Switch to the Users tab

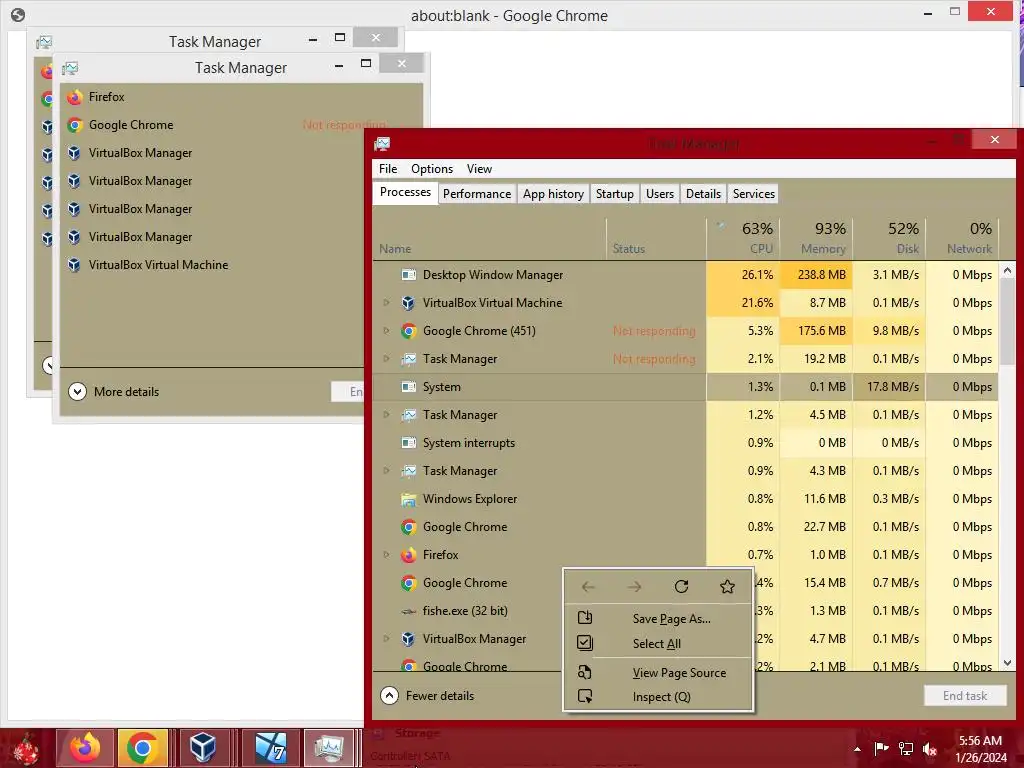(x=660, y=194)
